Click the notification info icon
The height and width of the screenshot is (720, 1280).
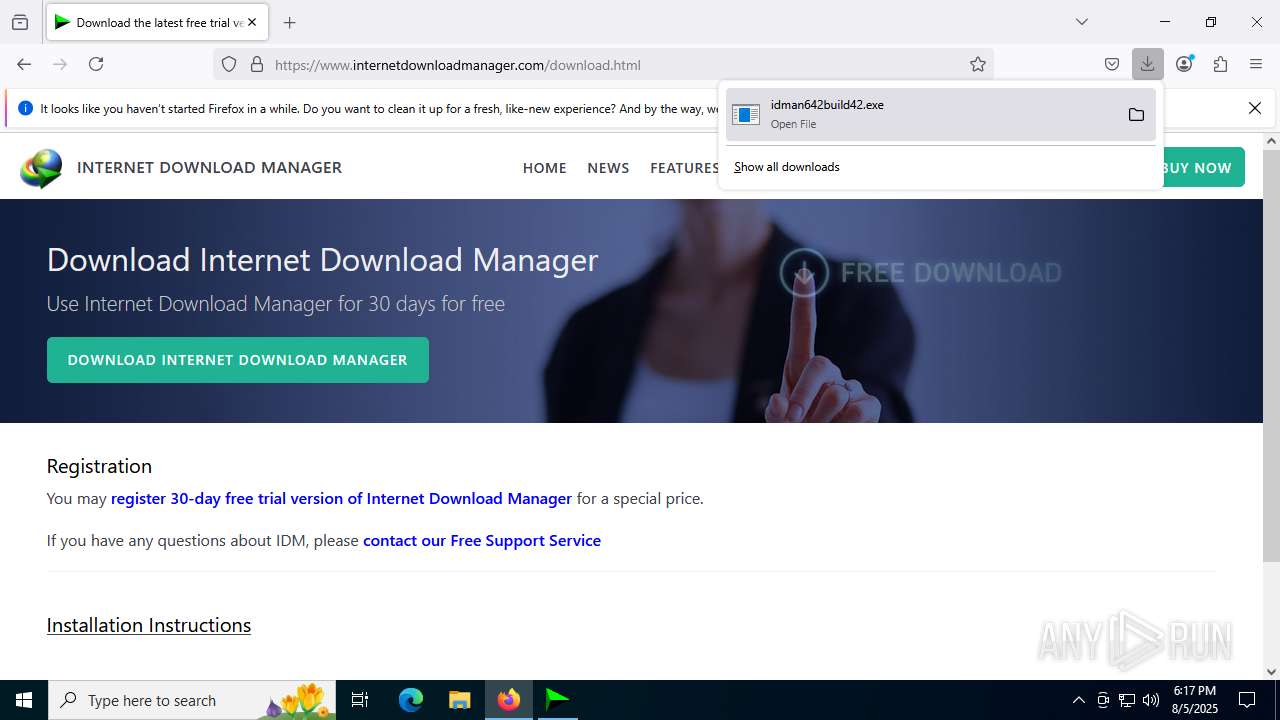coord(25,108)
